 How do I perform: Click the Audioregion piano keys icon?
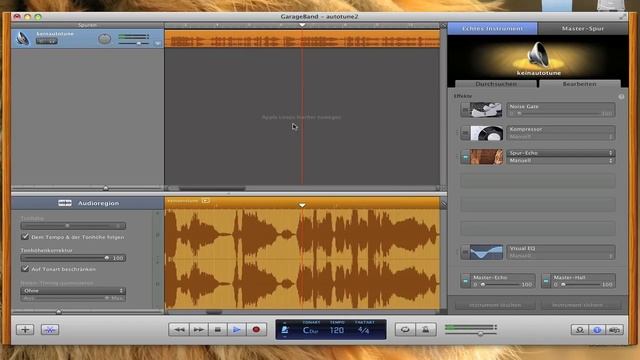point(65,203)
